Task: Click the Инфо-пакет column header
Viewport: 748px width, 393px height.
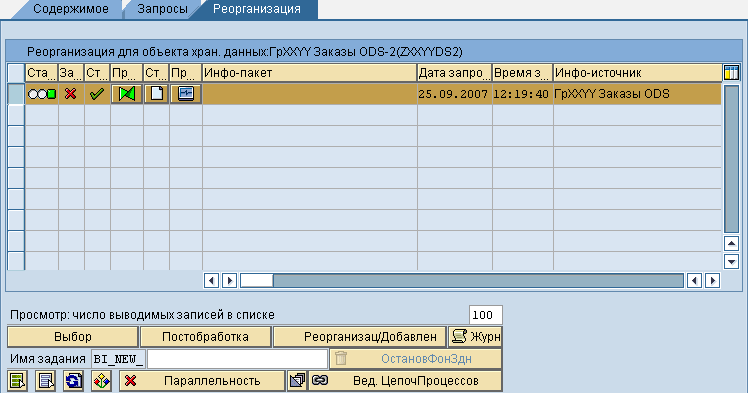Action: coord(310,73)
